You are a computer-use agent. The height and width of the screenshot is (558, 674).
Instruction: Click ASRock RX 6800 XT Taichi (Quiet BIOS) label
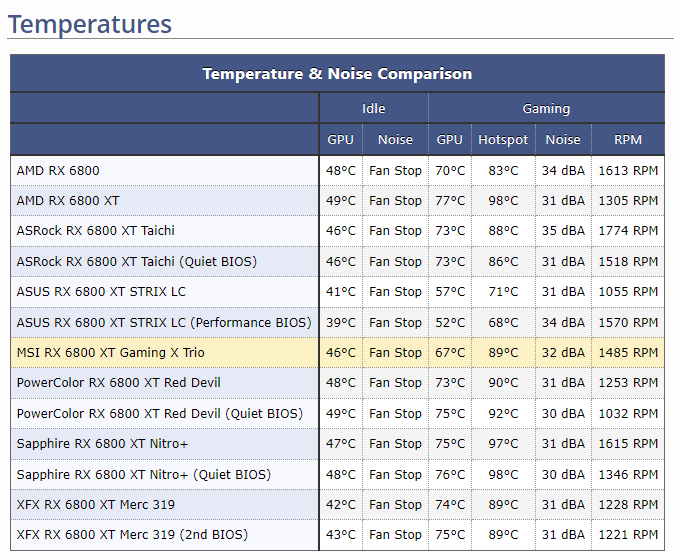point(136,261)
